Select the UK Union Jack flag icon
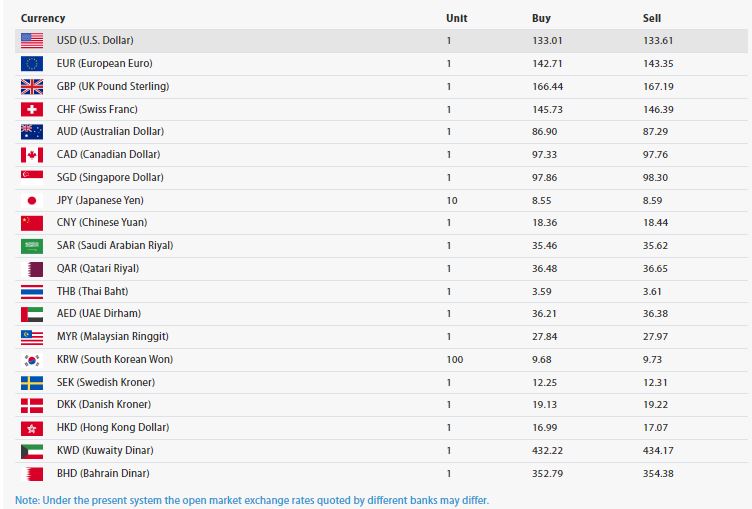 32,86
